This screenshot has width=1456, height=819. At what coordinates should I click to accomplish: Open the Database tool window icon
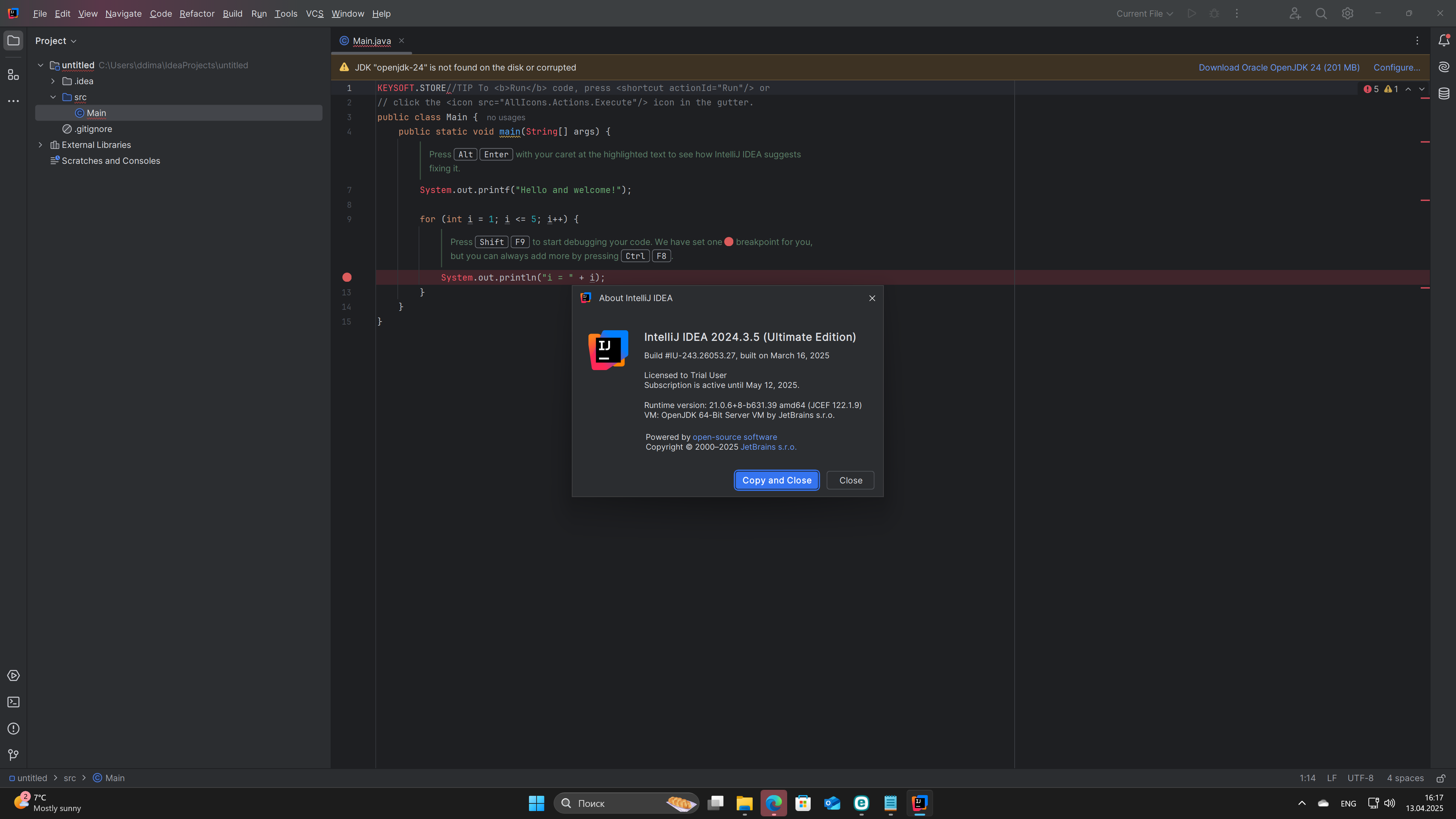[x=1443, y=94]
